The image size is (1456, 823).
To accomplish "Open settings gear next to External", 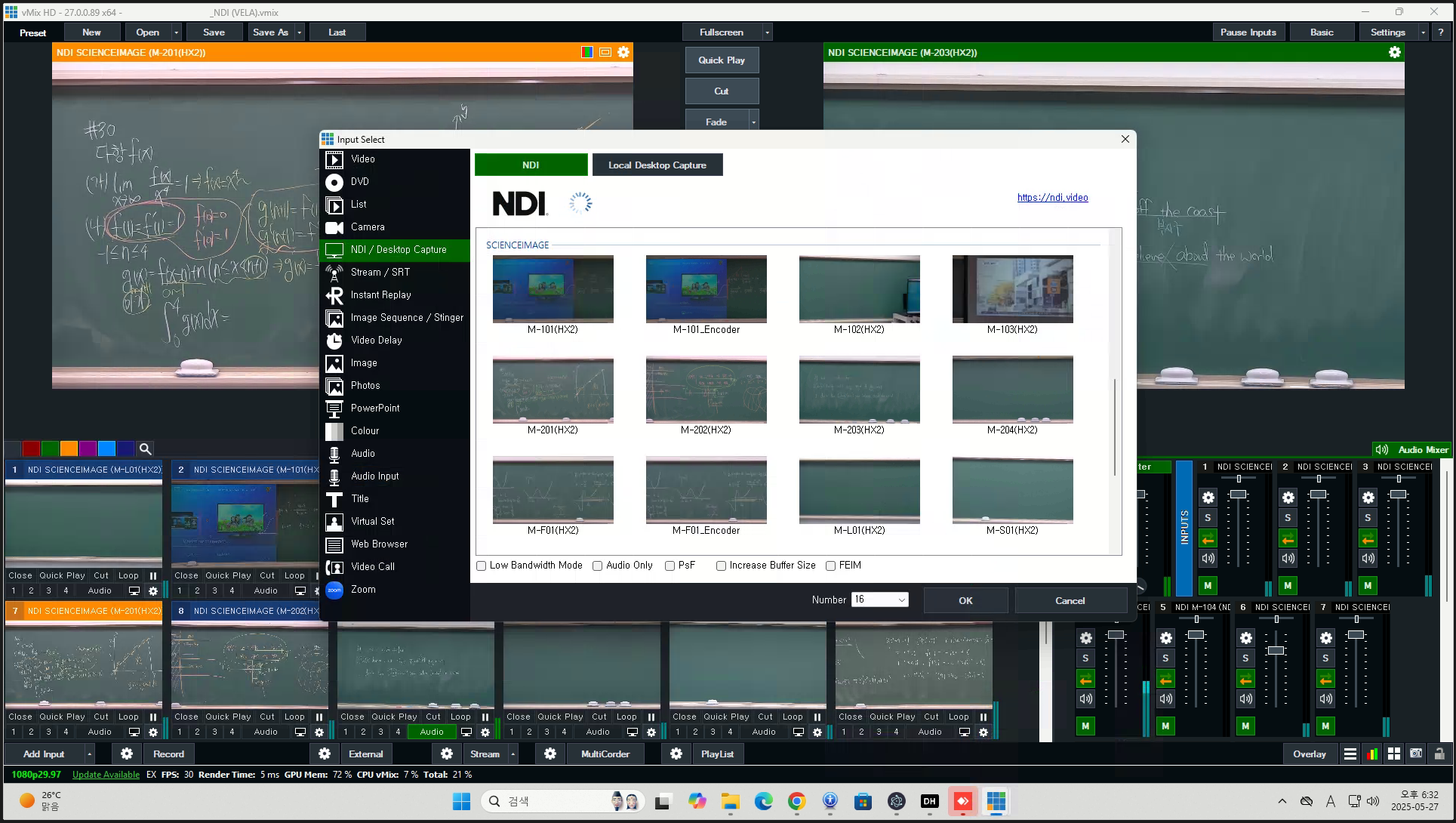I will 325,754.
